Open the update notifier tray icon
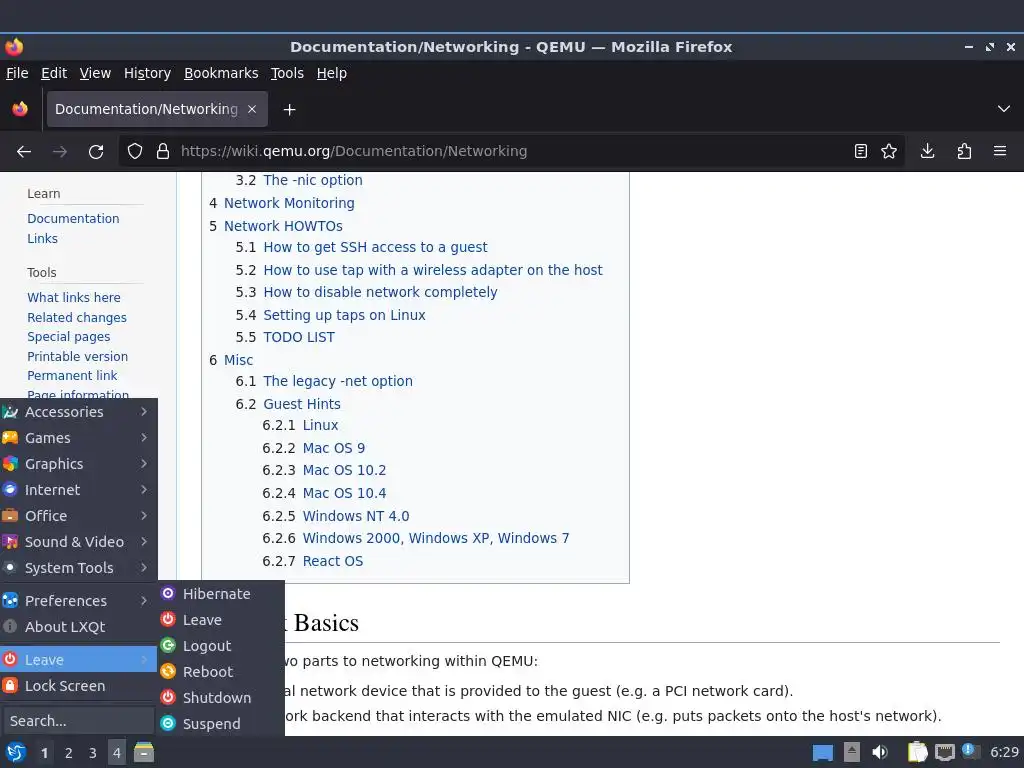This screenshot has width=1024, height=768. point(970,752)
